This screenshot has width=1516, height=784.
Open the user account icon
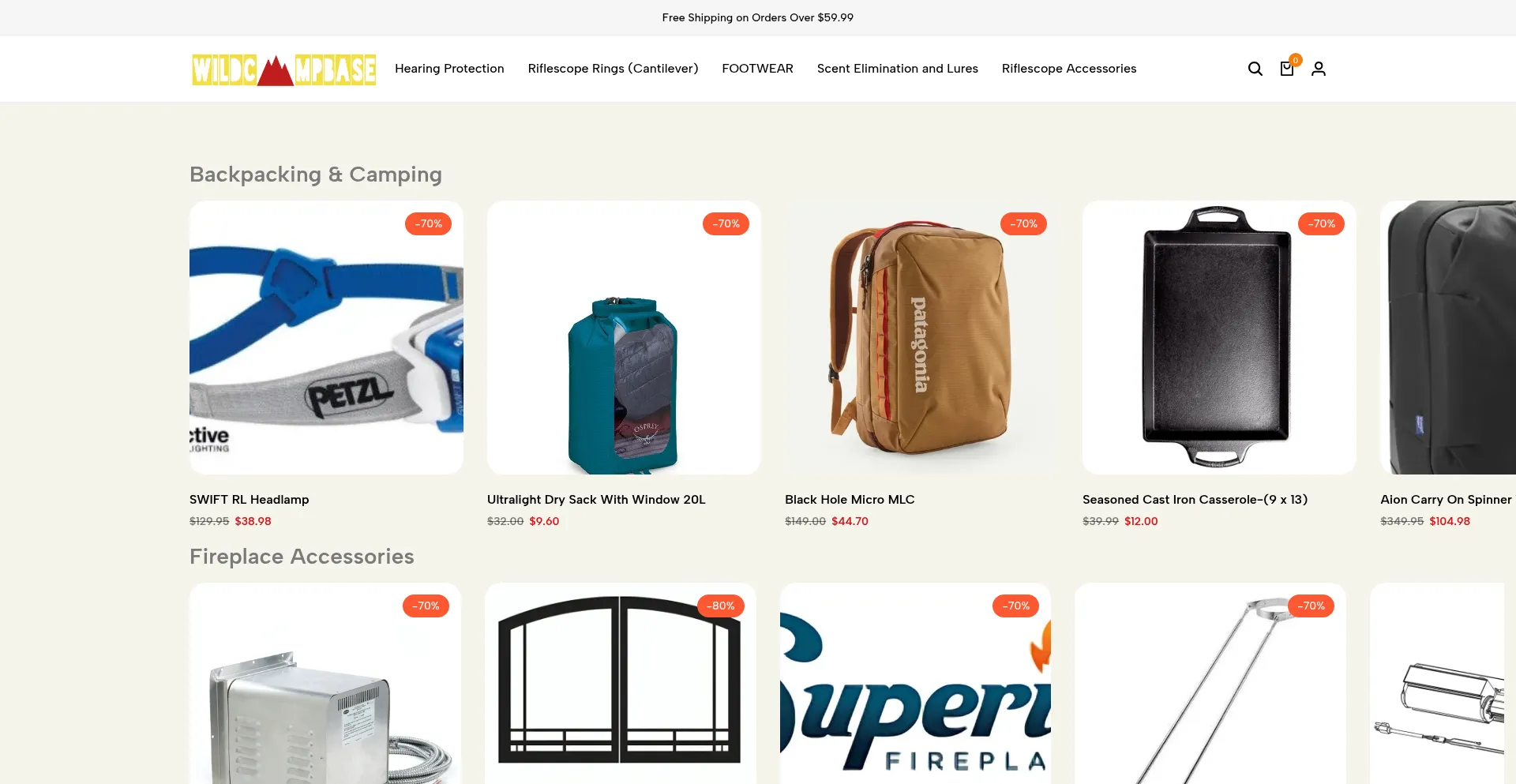(1319, 69)
